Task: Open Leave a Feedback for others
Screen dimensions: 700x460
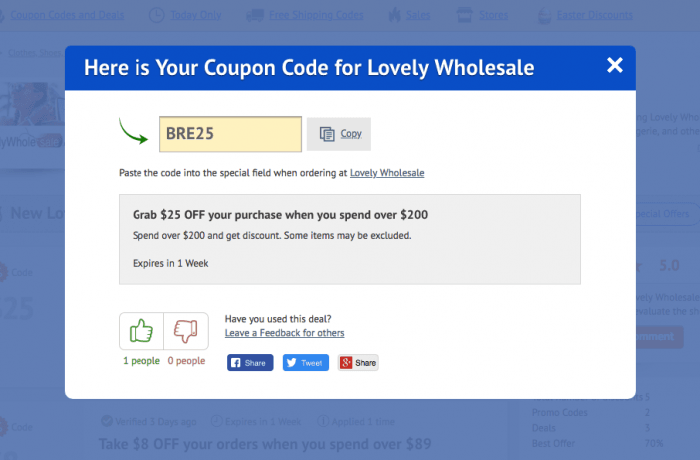Action: [x=284, y=333]
